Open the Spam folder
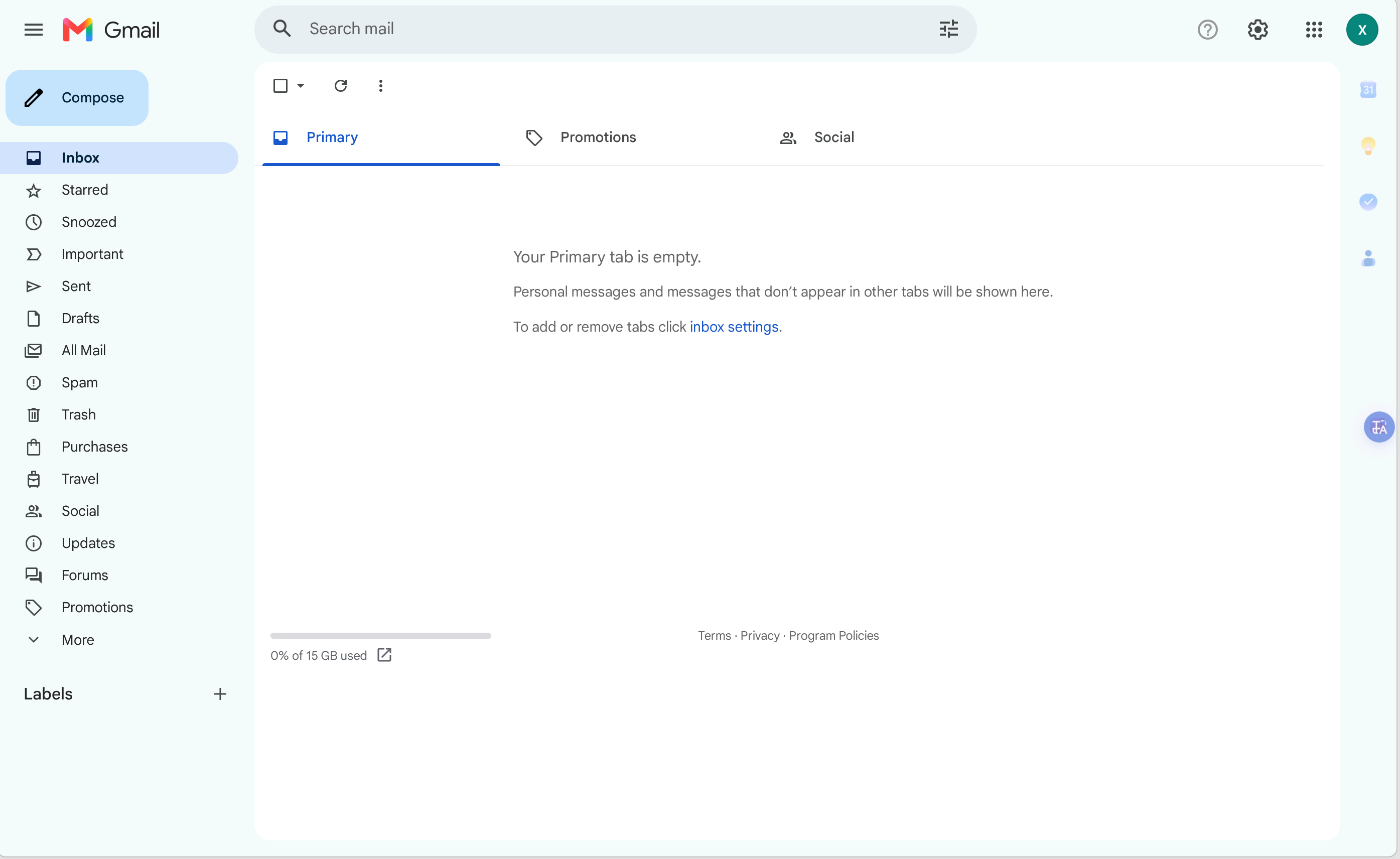The width and height of the screenshot is (1400, 859). click(x=119, y=382)
